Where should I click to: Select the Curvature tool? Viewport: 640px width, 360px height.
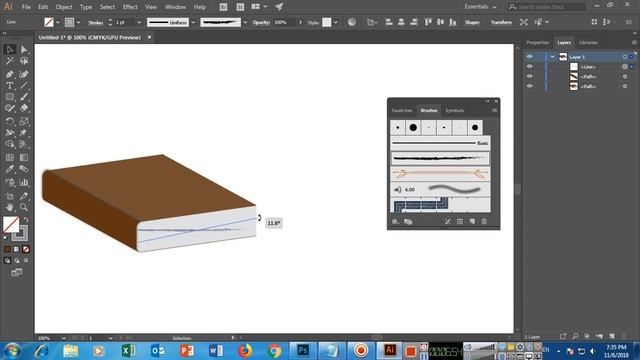(x=24, y=74)
